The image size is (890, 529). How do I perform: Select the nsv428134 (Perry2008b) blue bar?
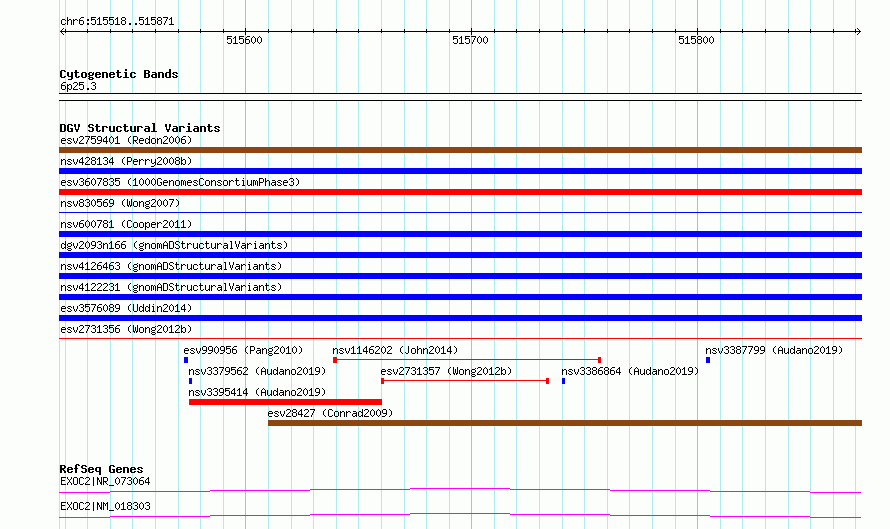pos(460,171)
